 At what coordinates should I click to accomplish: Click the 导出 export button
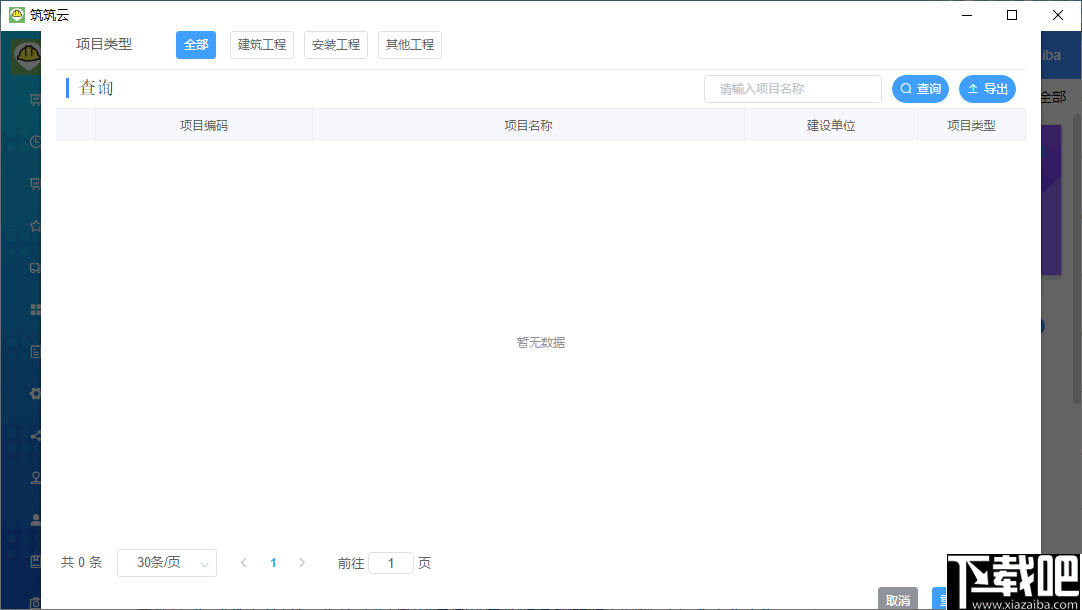pyautogui.click(x=987, y=89)
